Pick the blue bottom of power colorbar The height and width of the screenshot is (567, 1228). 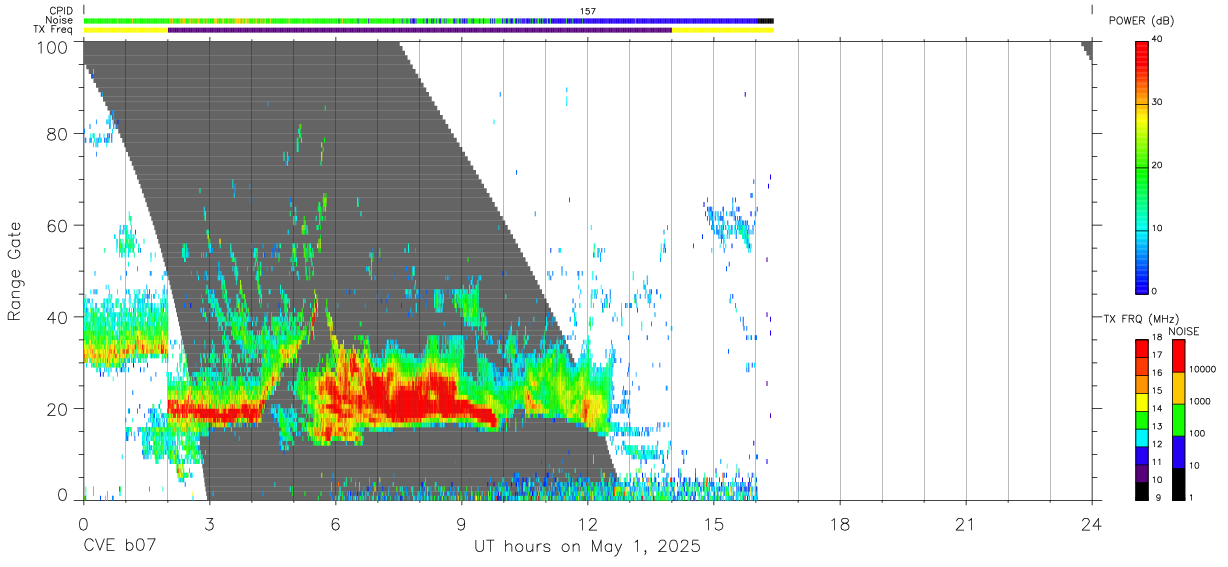coord(1142,280)
